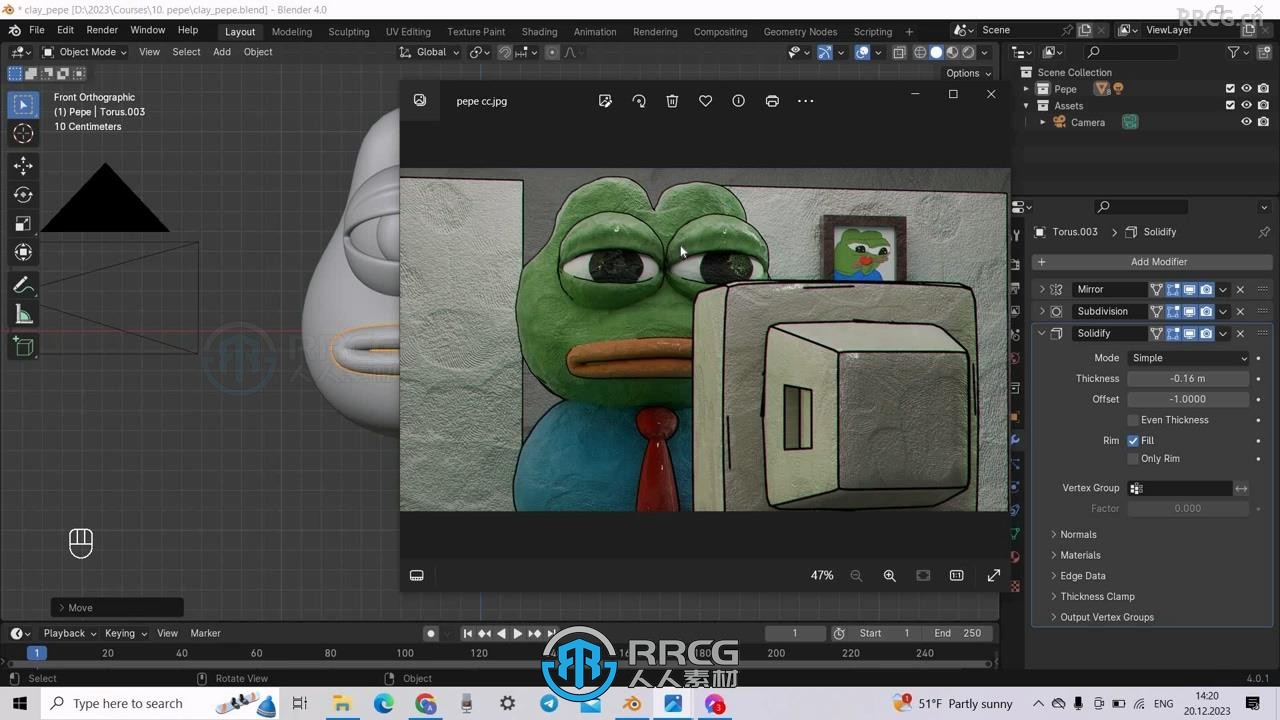Open Playback popover in timeline
1280x720 pixels.
(x=69, y=633)
